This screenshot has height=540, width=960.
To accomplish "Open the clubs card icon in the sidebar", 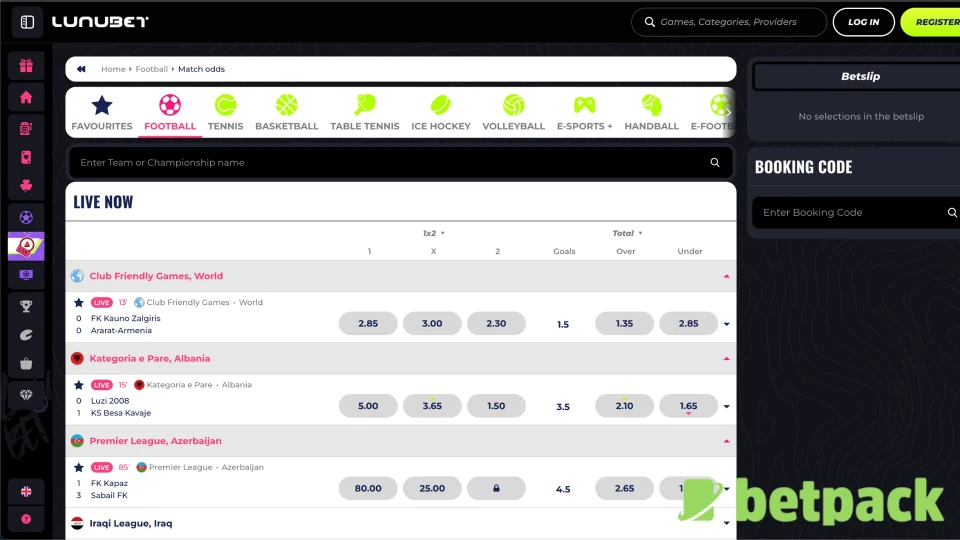I will (26, 186).
